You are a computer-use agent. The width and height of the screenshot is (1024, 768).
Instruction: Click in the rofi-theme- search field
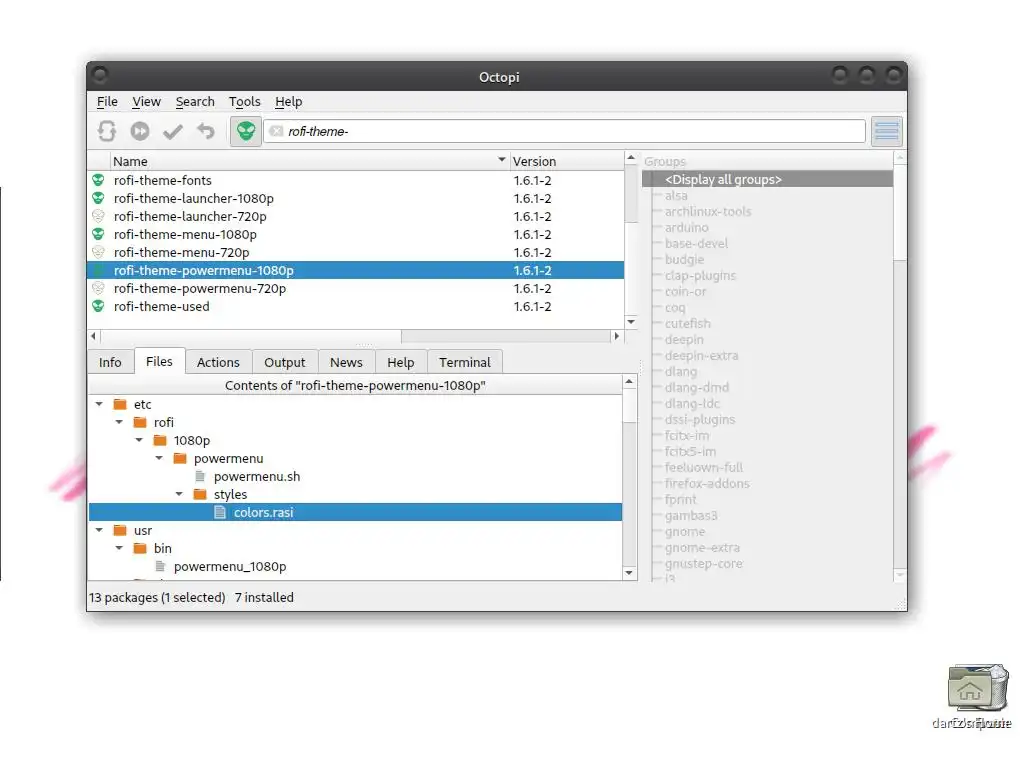coord(564,131)
